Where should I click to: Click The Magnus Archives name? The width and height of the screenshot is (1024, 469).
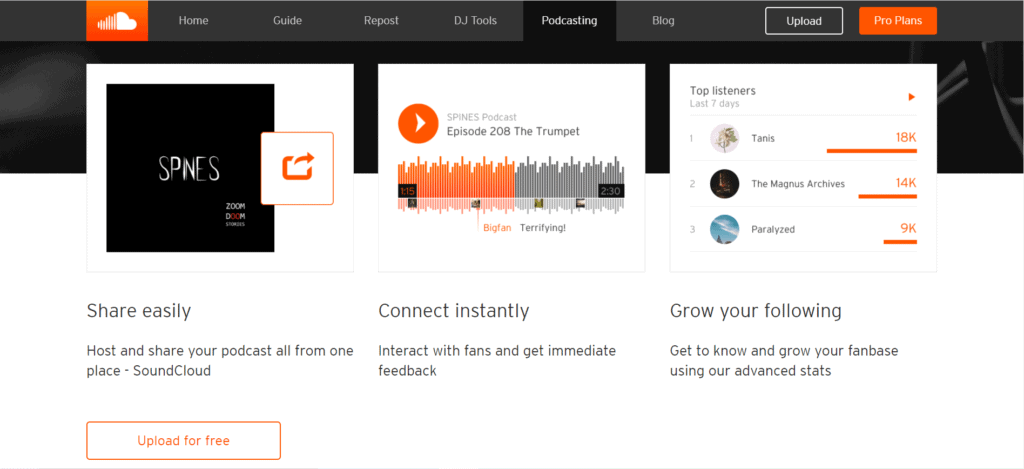click(x=798, y=184)
